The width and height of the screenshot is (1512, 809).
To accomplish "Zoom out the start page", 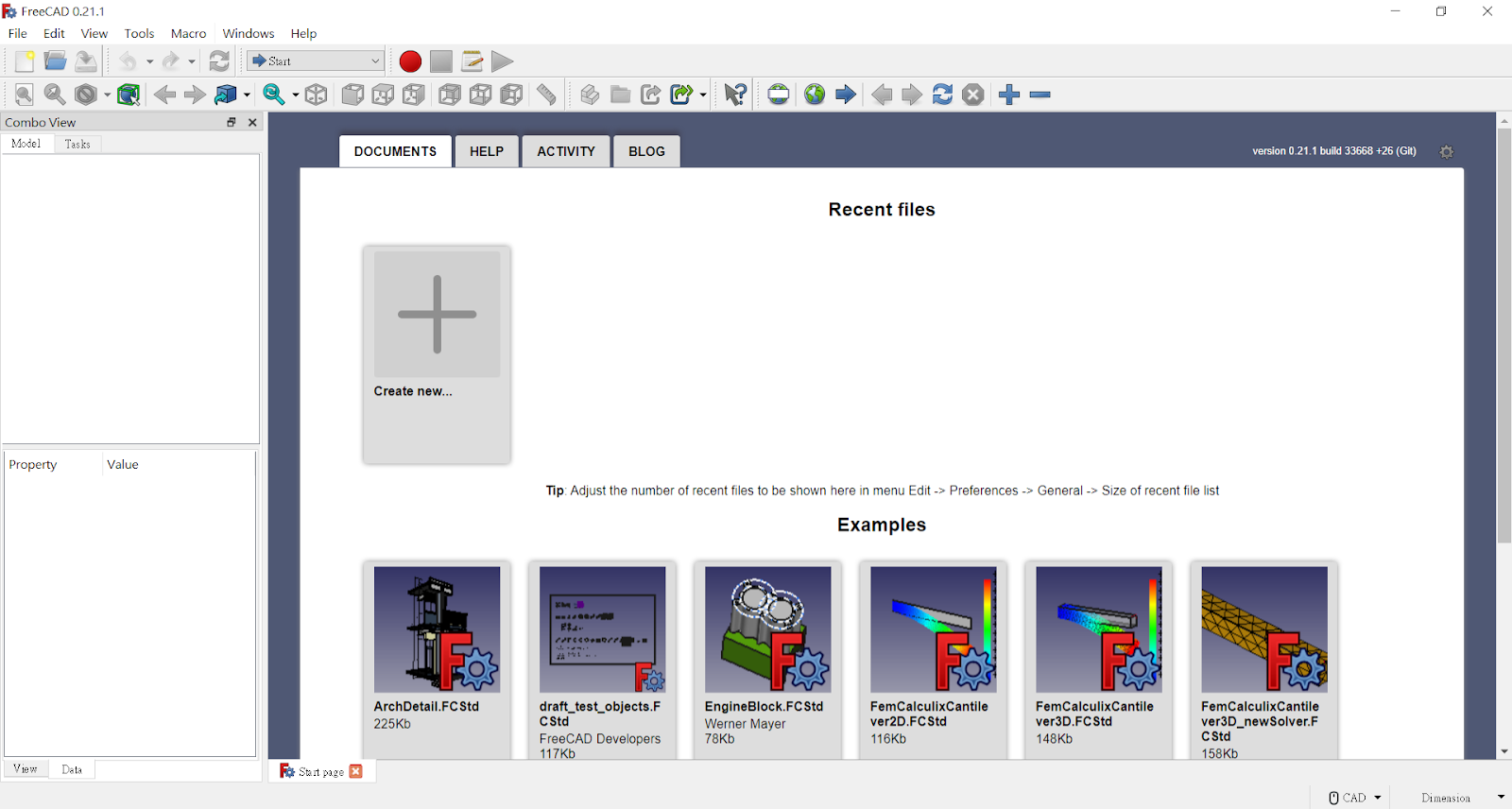I will click(1040, 95).
